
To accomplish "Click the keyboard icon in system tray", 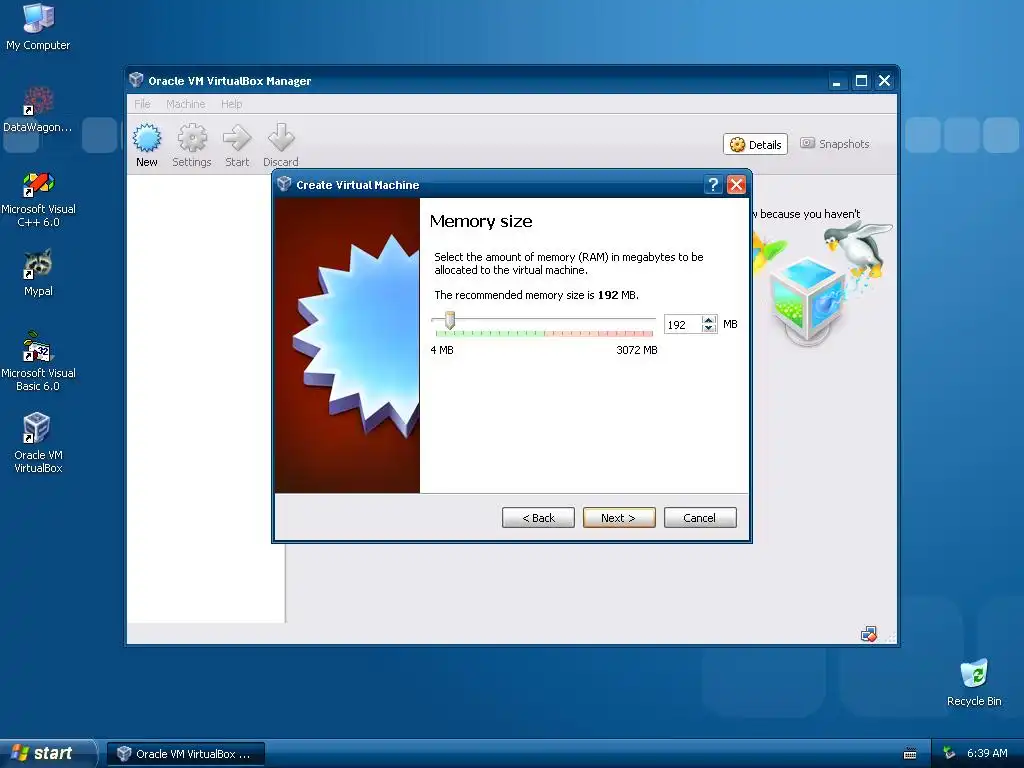I will [910, 754].
